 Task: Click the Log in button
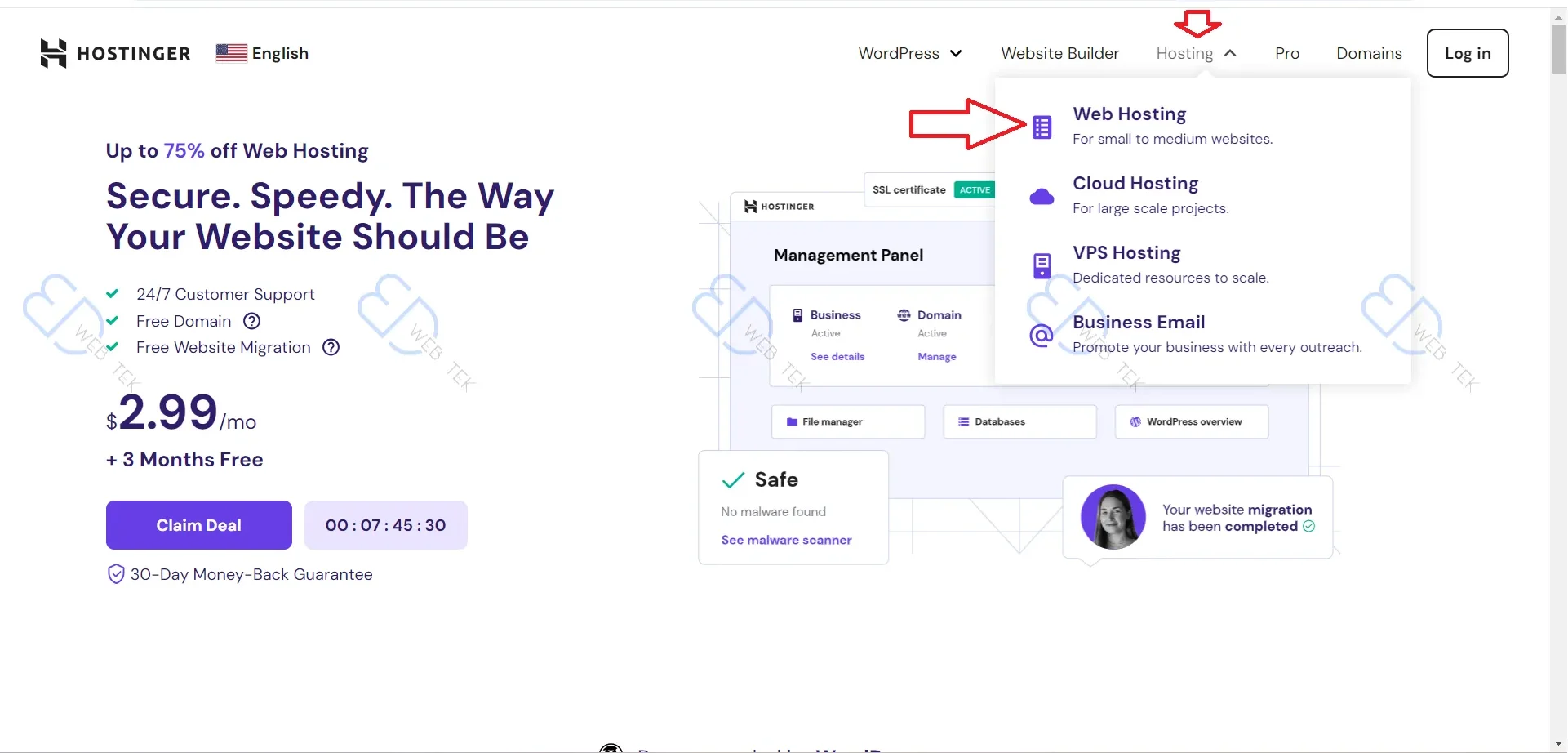click(1468, 53)
